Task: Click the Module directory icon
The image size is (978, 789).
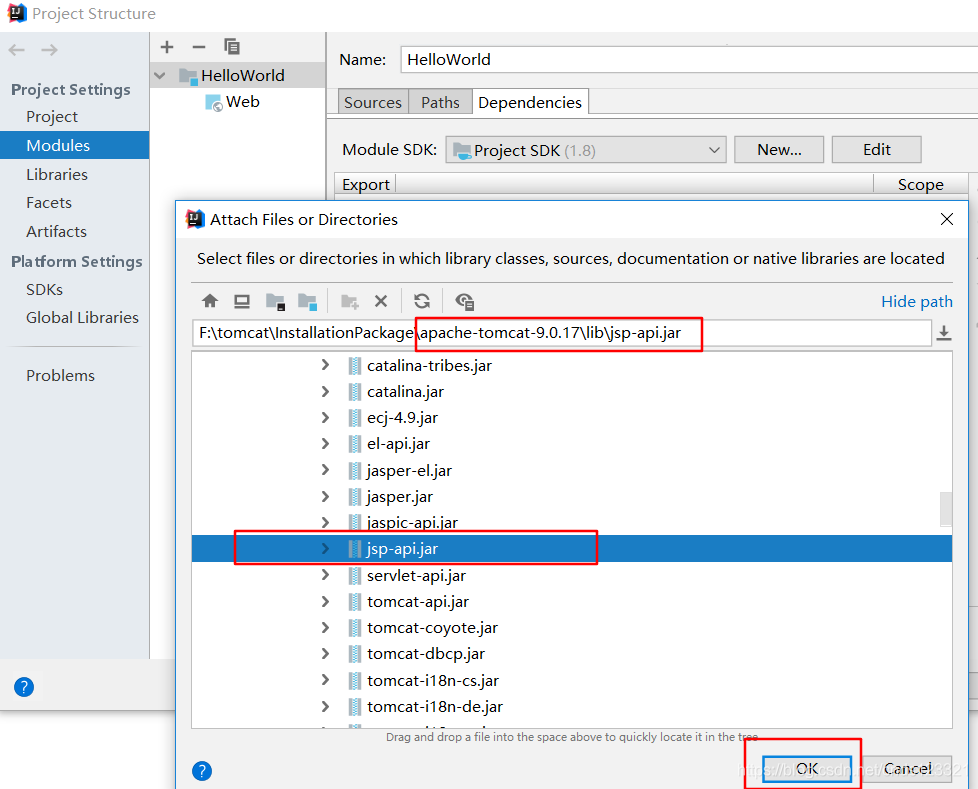Action: (x=307, y=301)
